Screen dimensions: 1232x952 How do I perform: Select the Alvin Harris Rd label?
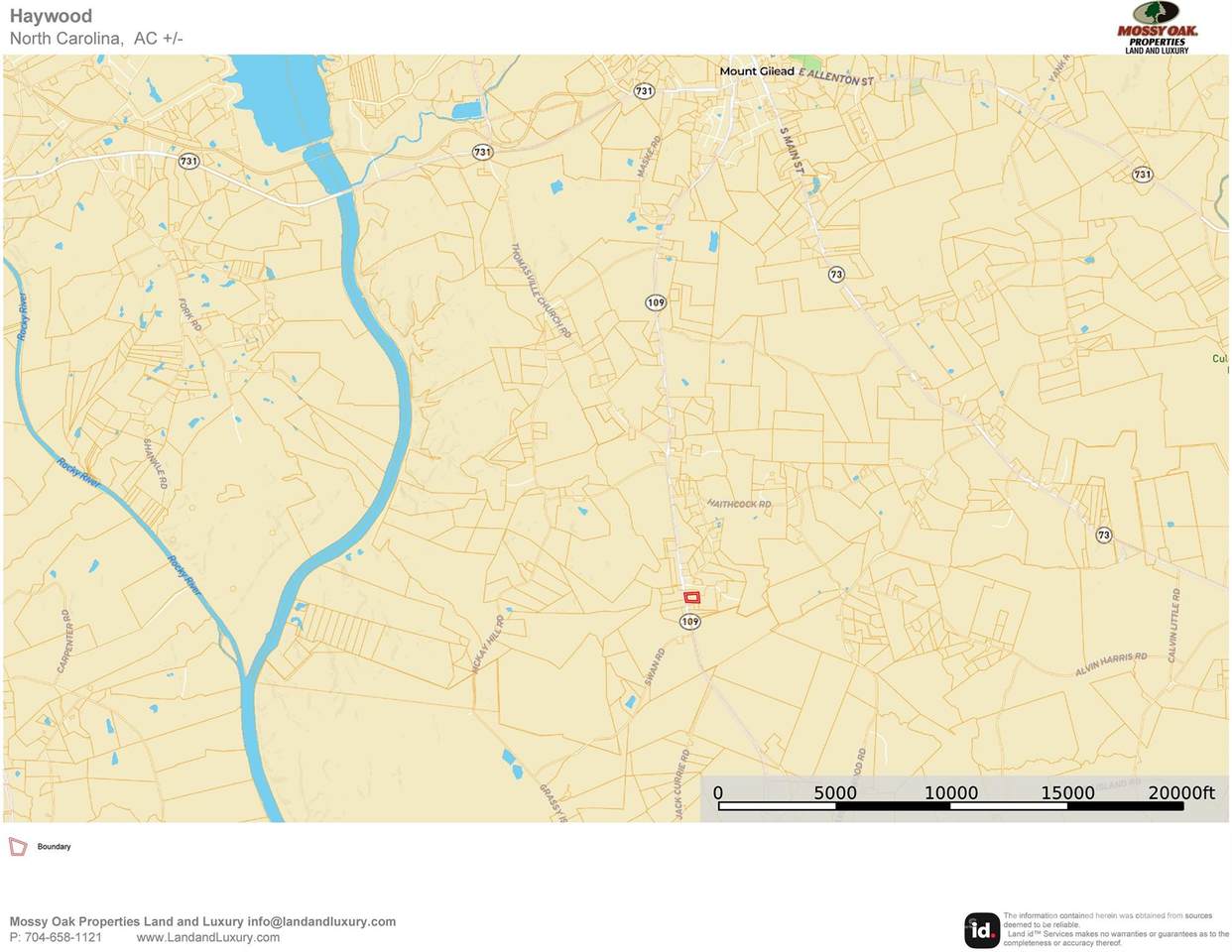(1110, 664)
